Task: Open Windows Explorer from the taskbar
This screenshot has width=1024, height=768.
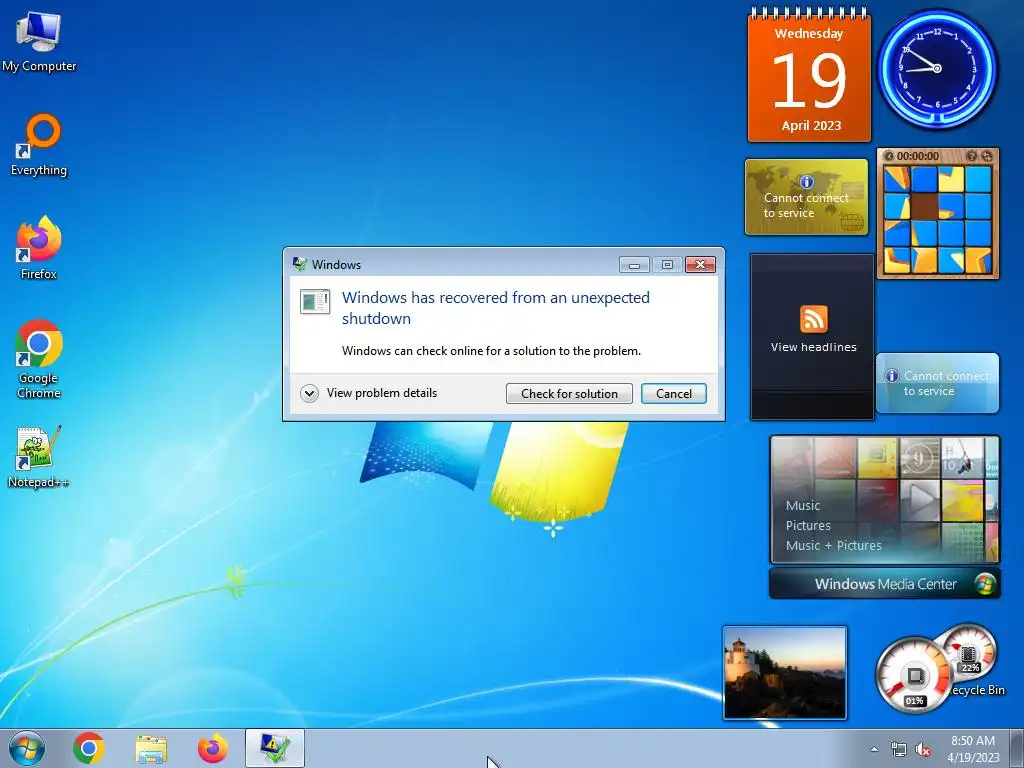Action: point(151,748)
